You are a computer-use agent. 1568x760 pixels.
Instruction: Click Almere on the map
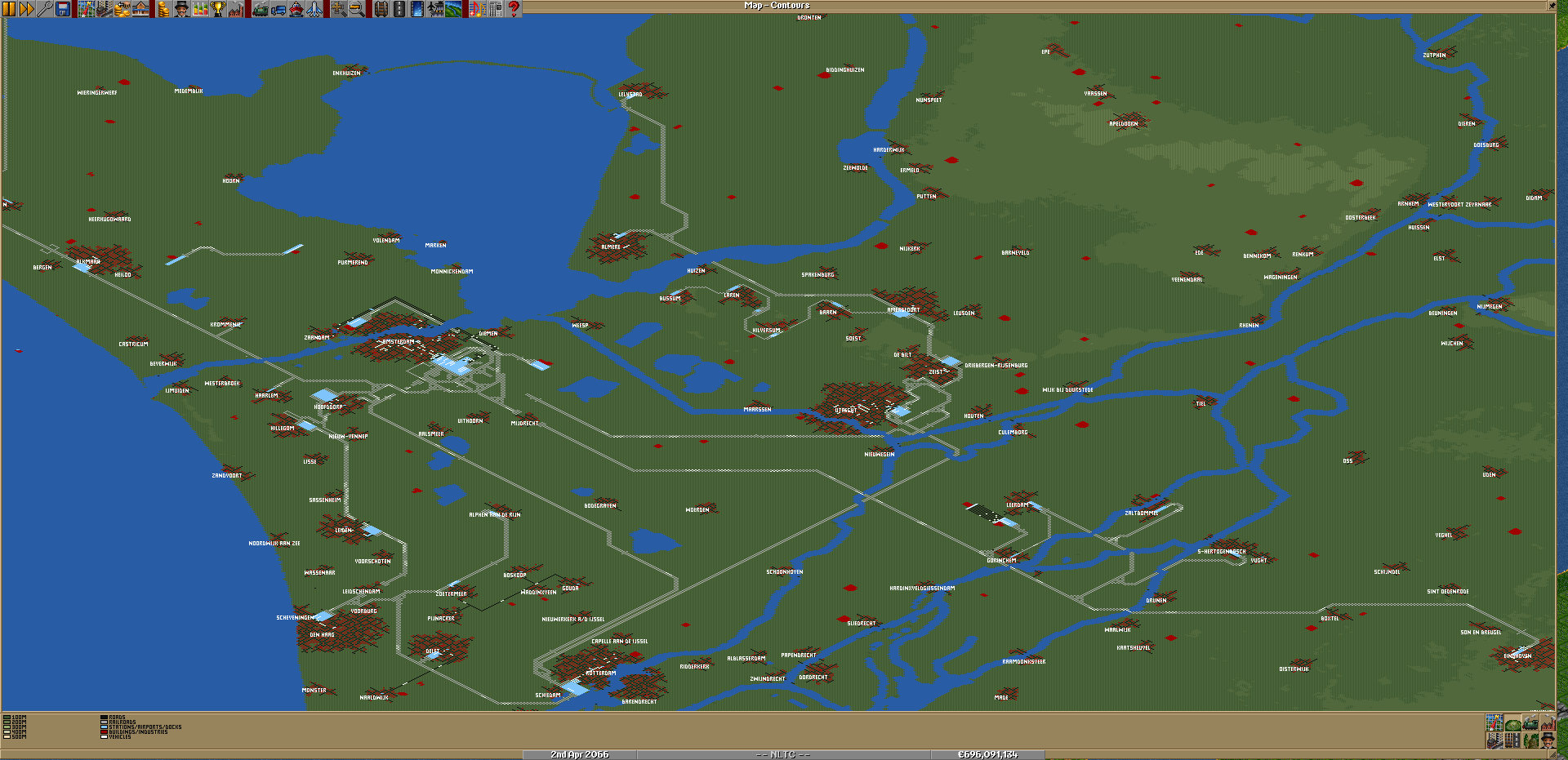tap(611, 247)
